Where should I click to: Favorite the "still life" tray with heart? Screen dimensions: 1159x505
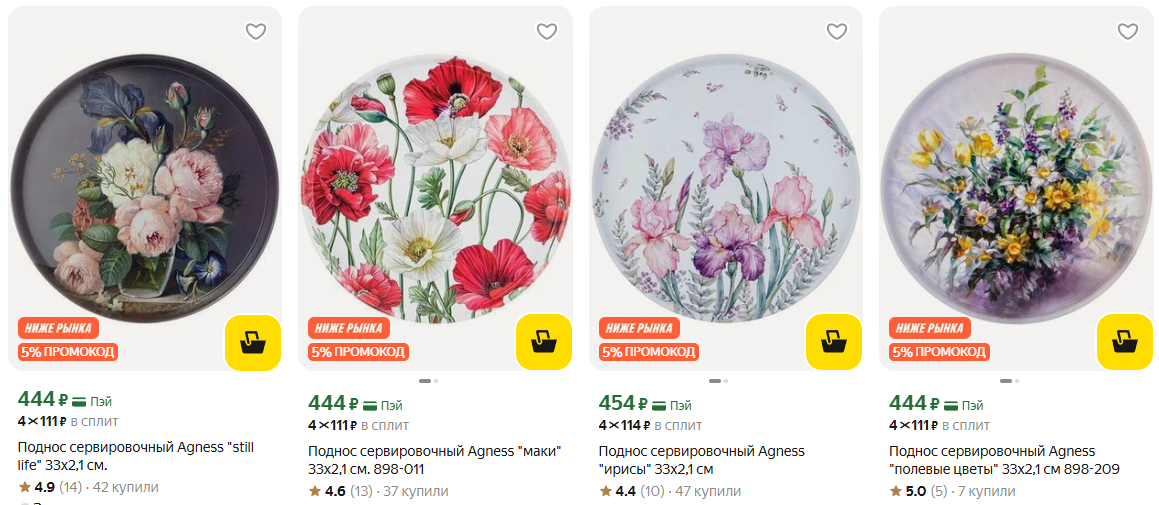click(x=256, y=32)
